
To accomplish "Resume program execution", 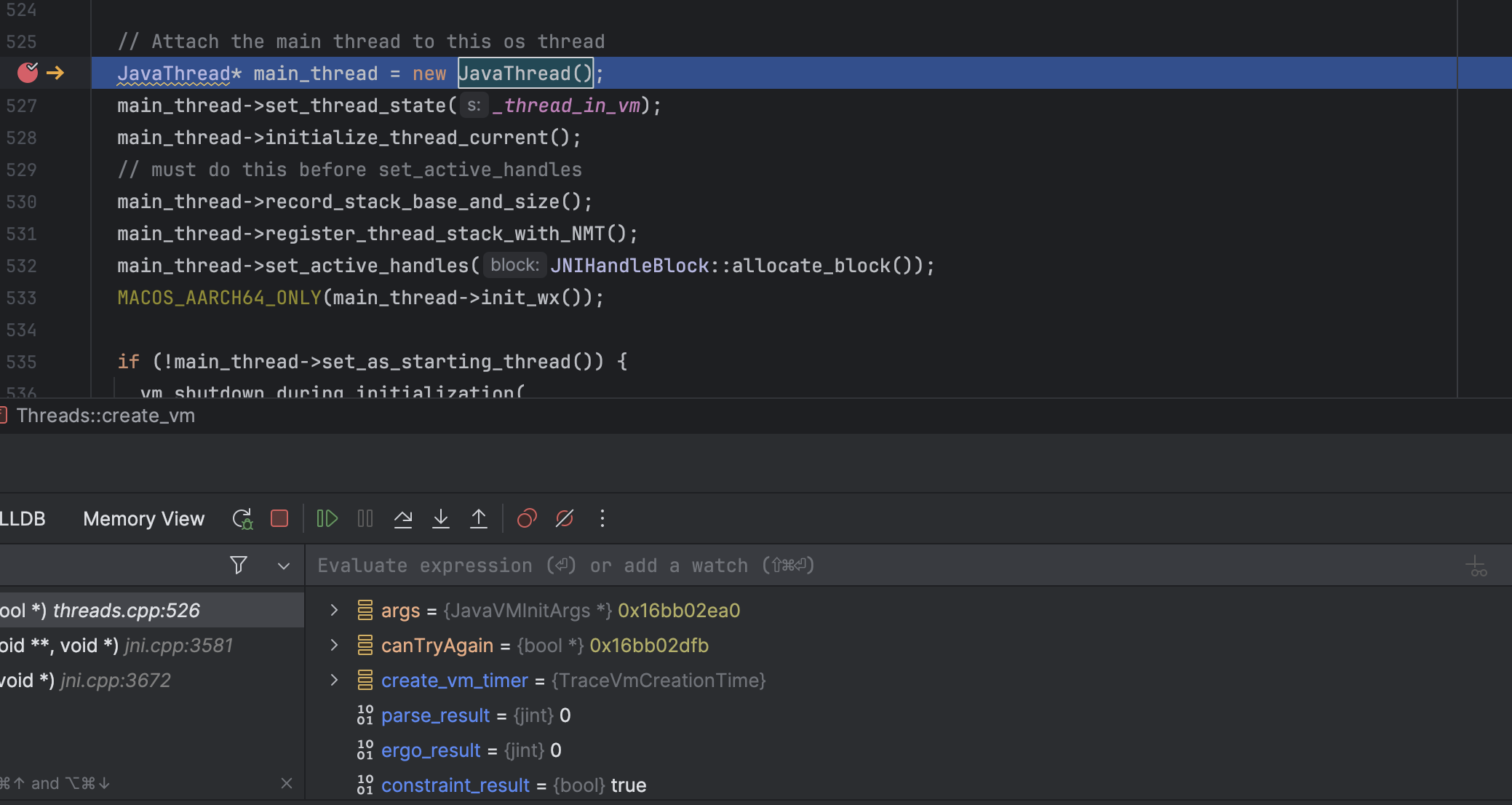I will point(327,518).
